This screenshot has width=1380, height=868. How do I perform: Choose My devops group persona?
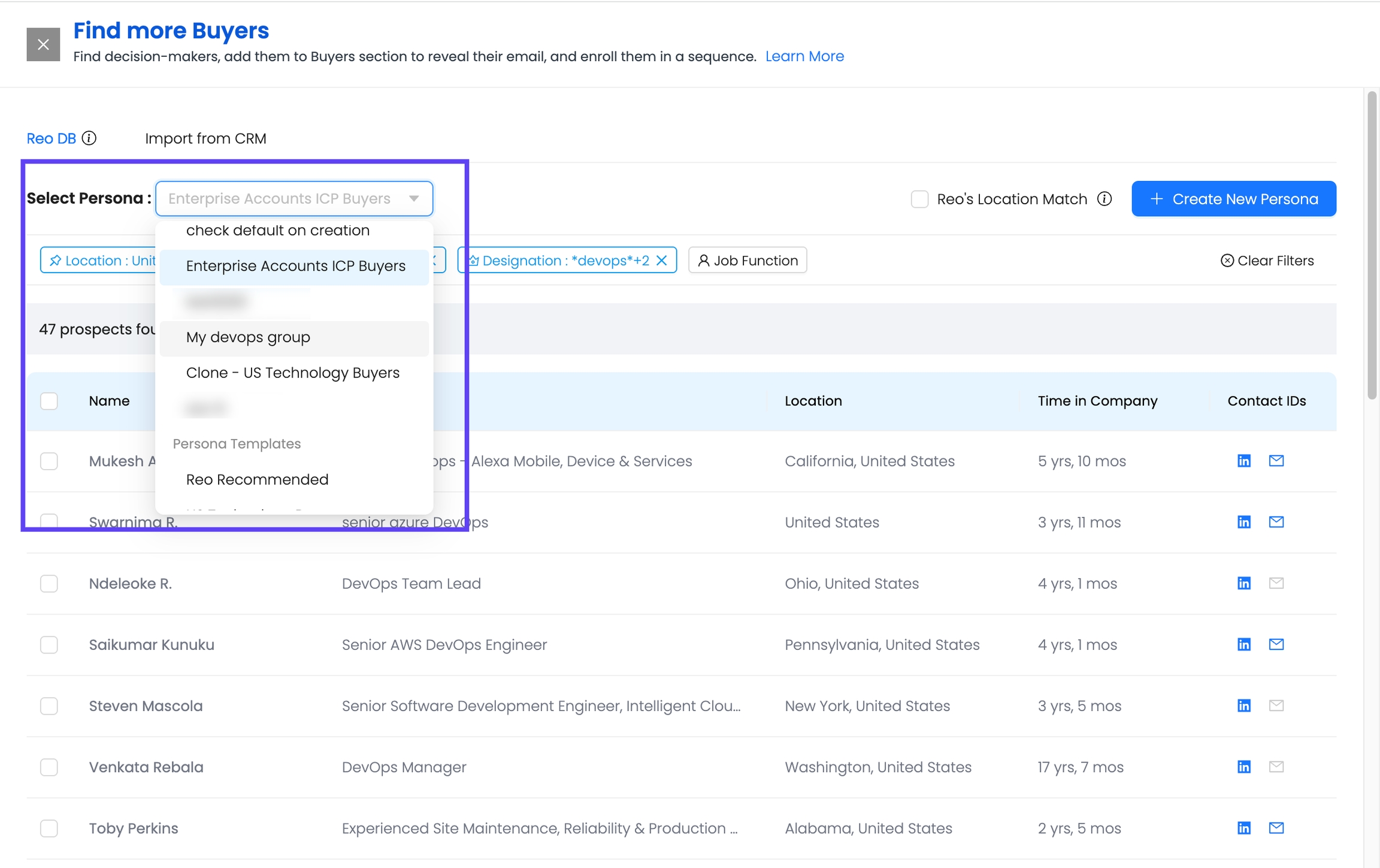[x=248, y=337]
